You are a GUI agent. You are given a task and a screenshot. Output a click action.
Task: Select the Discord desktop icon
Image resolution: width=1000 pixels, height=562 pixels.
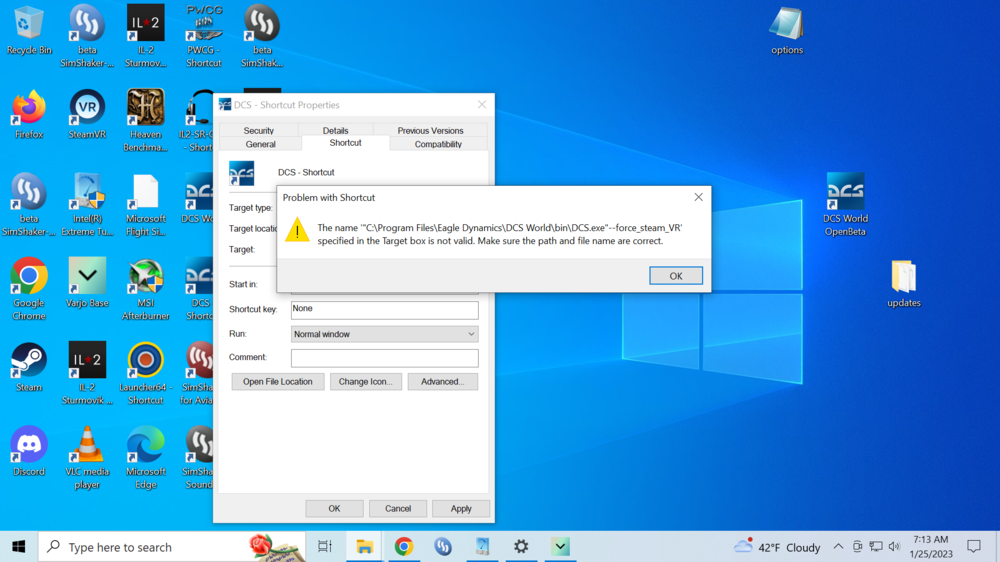point(29,452)
